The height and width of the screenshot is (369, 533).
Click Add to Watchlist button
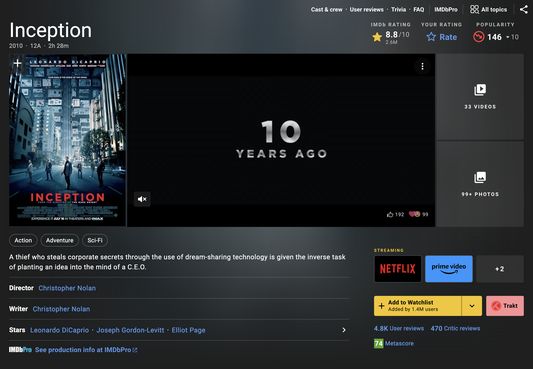click(418, 306)
